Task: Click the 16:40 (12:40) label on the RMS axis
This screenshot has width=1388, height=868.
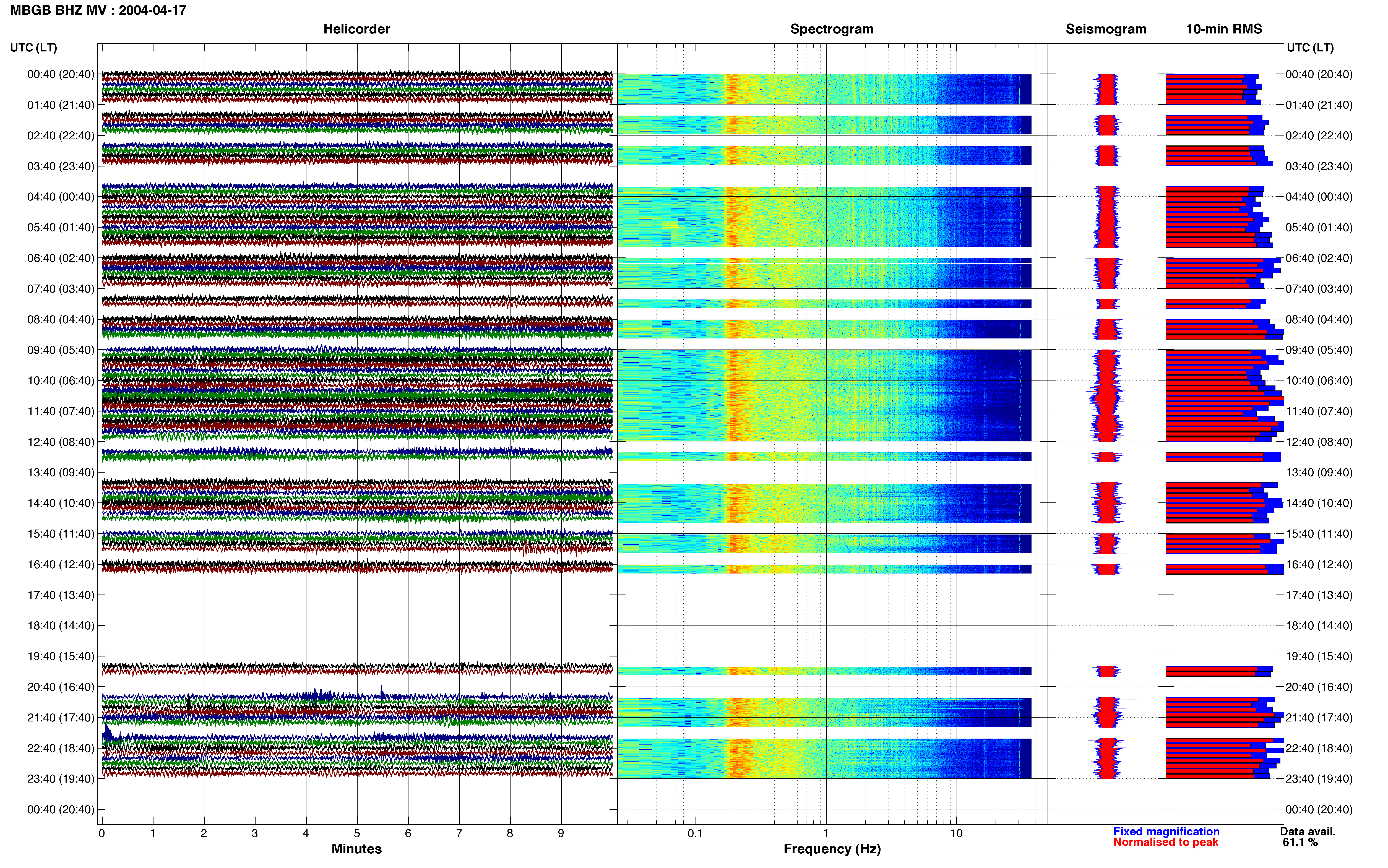Action: click(1319, 564)
